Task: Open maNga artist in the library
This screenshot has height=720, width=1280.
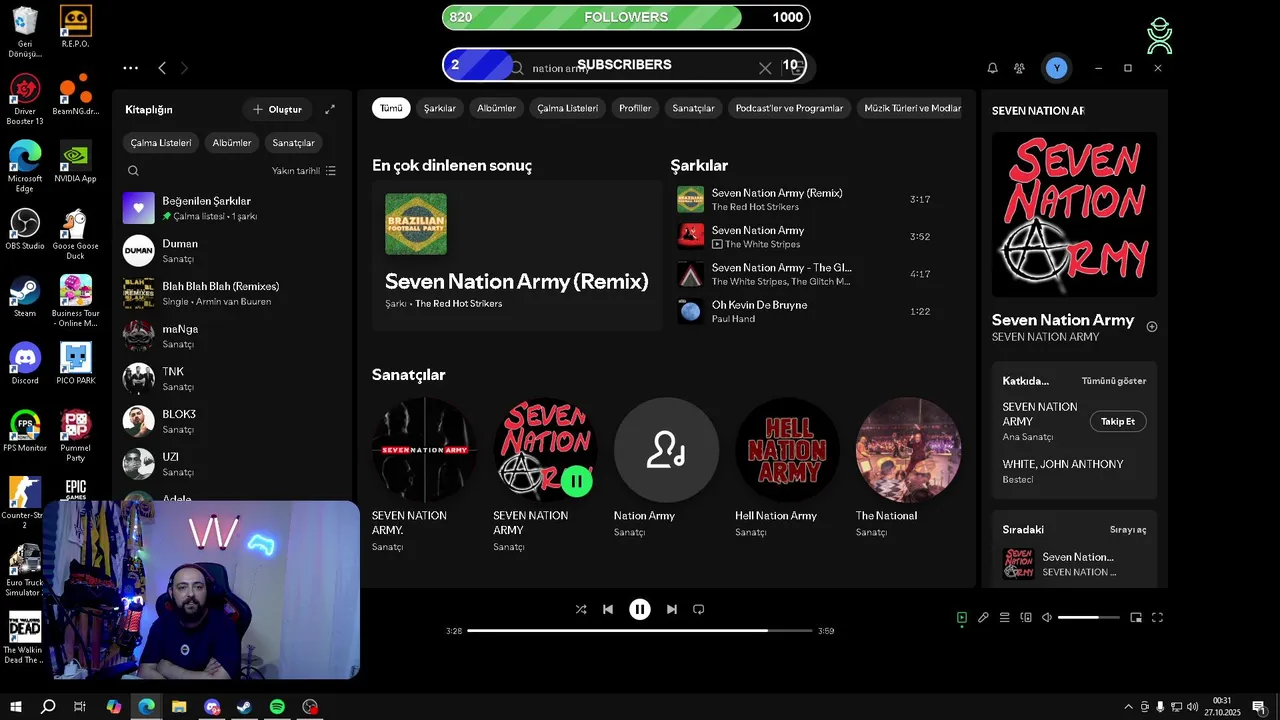Action: point(232,336)
